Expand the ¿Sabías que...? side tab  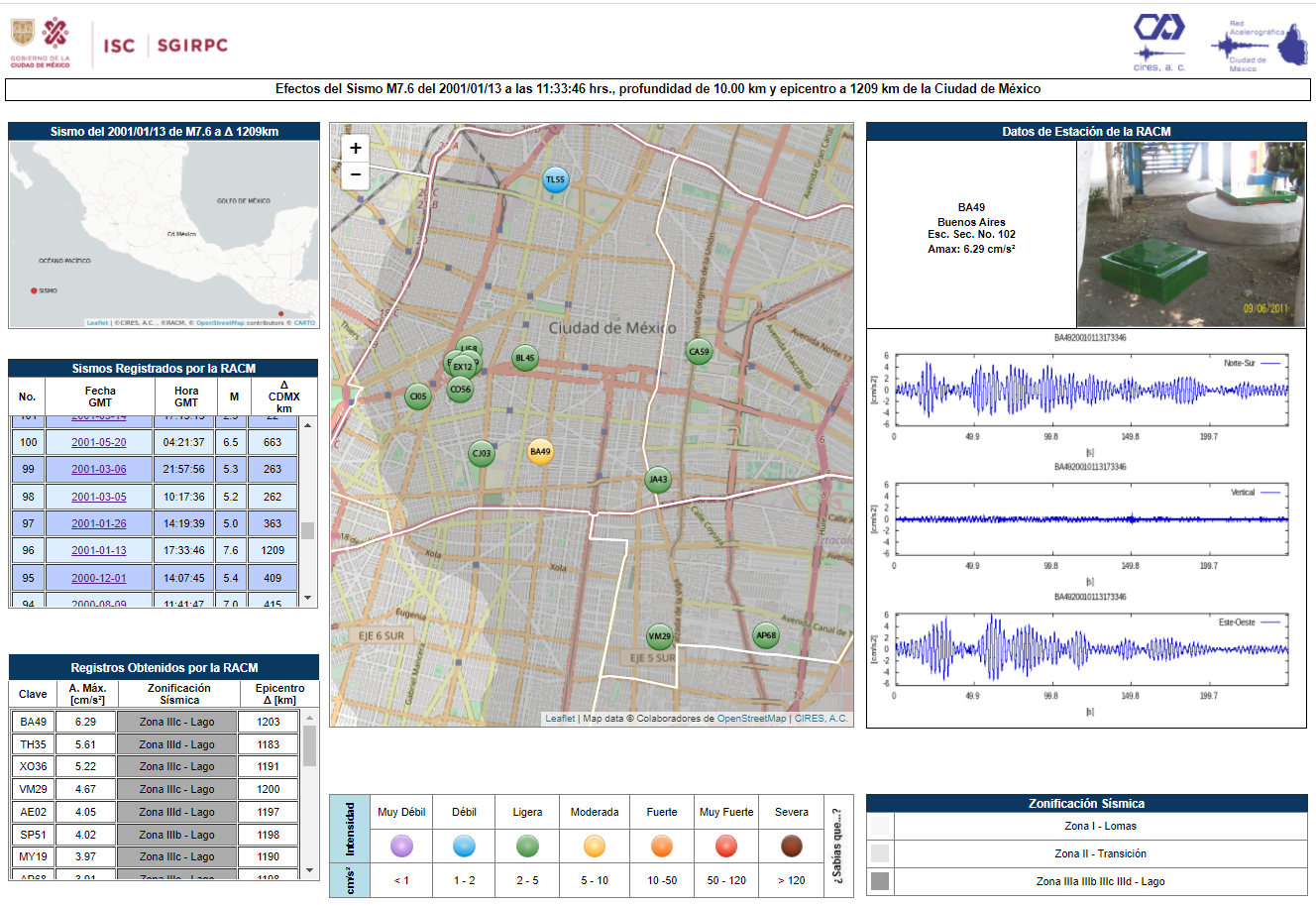[x=838, y=846]
